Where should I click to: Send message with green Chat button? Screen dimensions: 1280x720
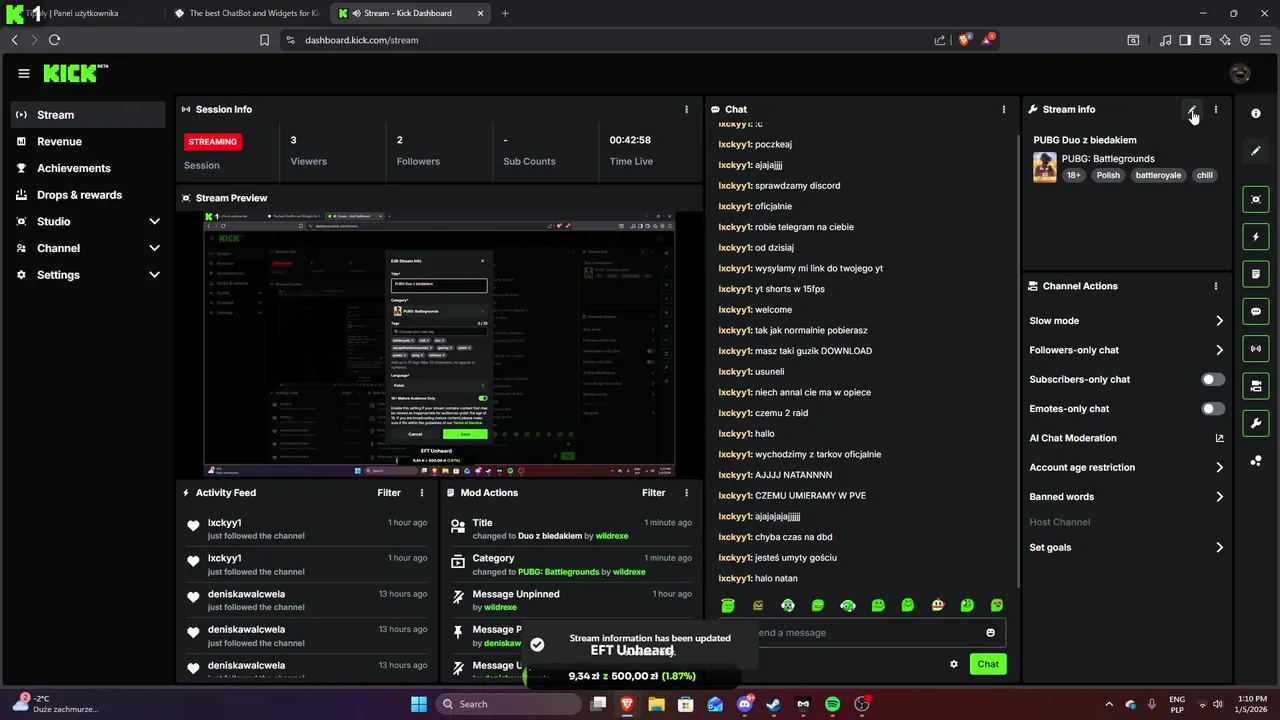[988, 664]
